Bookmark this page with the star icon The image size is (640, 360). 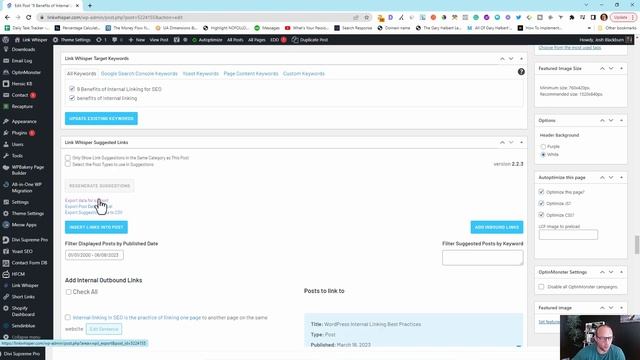coord(367,18)
